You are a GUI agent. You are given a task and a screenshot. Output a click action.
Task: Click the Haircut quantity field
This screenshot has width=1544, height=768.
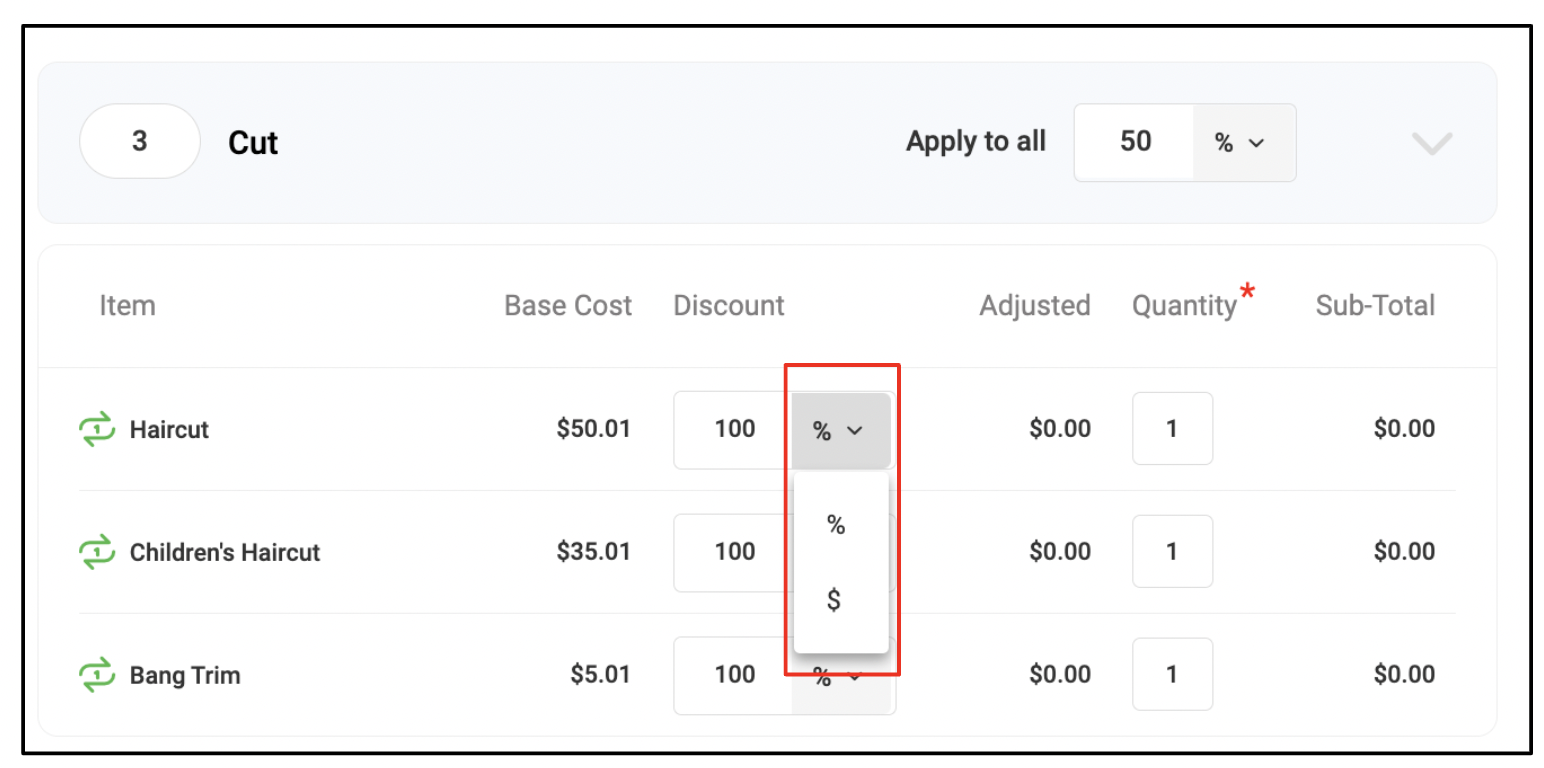(x=1172, y=429)
